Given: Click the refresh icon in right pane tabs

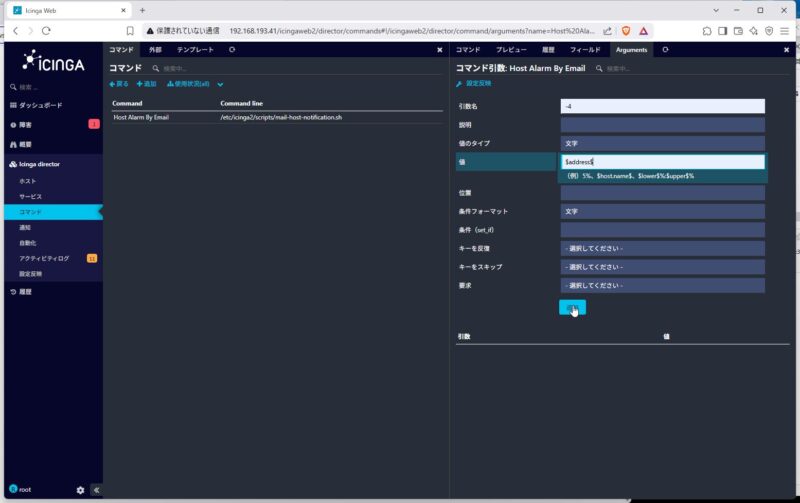Looking at the screenshot, I should 665,49.
